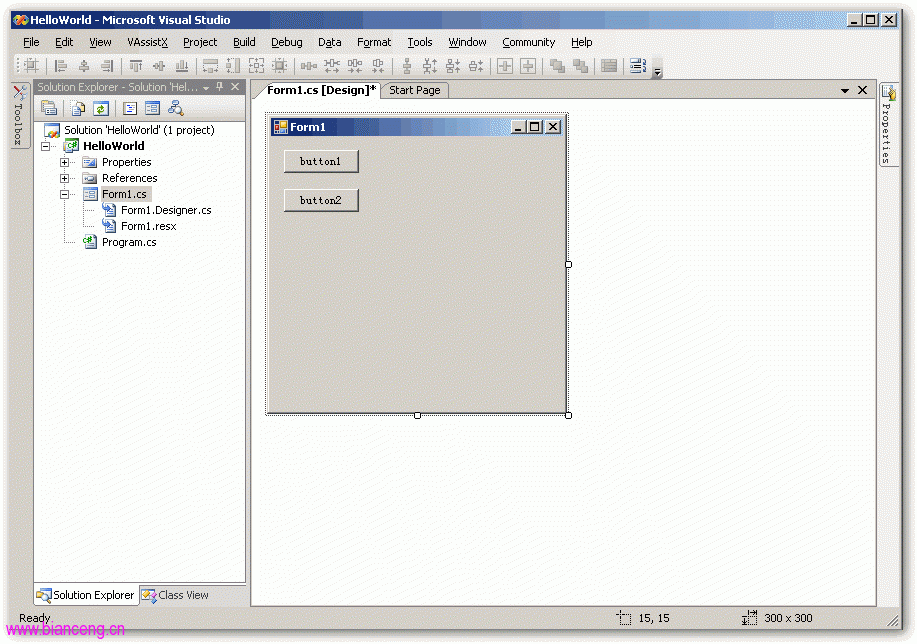Select button1 on the form designer
Screen dimensions: 917x644
coord(321,161)
